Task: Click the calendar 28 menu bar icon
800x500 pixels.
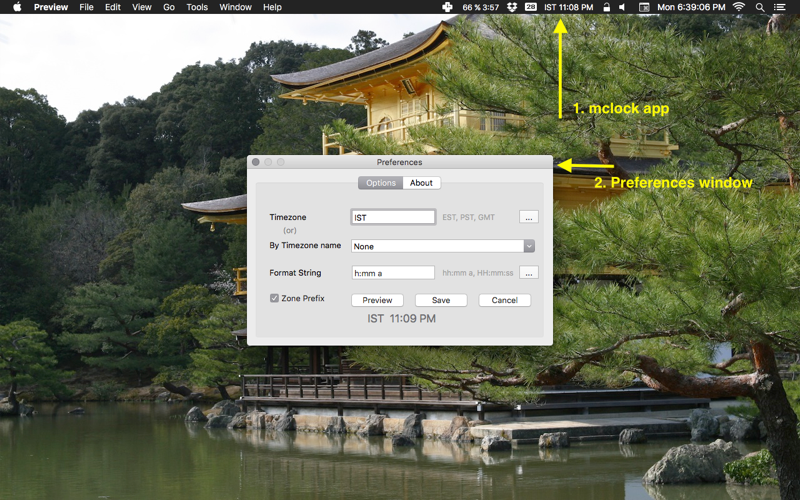Action: pyautogui.click(x=531, y=7)
